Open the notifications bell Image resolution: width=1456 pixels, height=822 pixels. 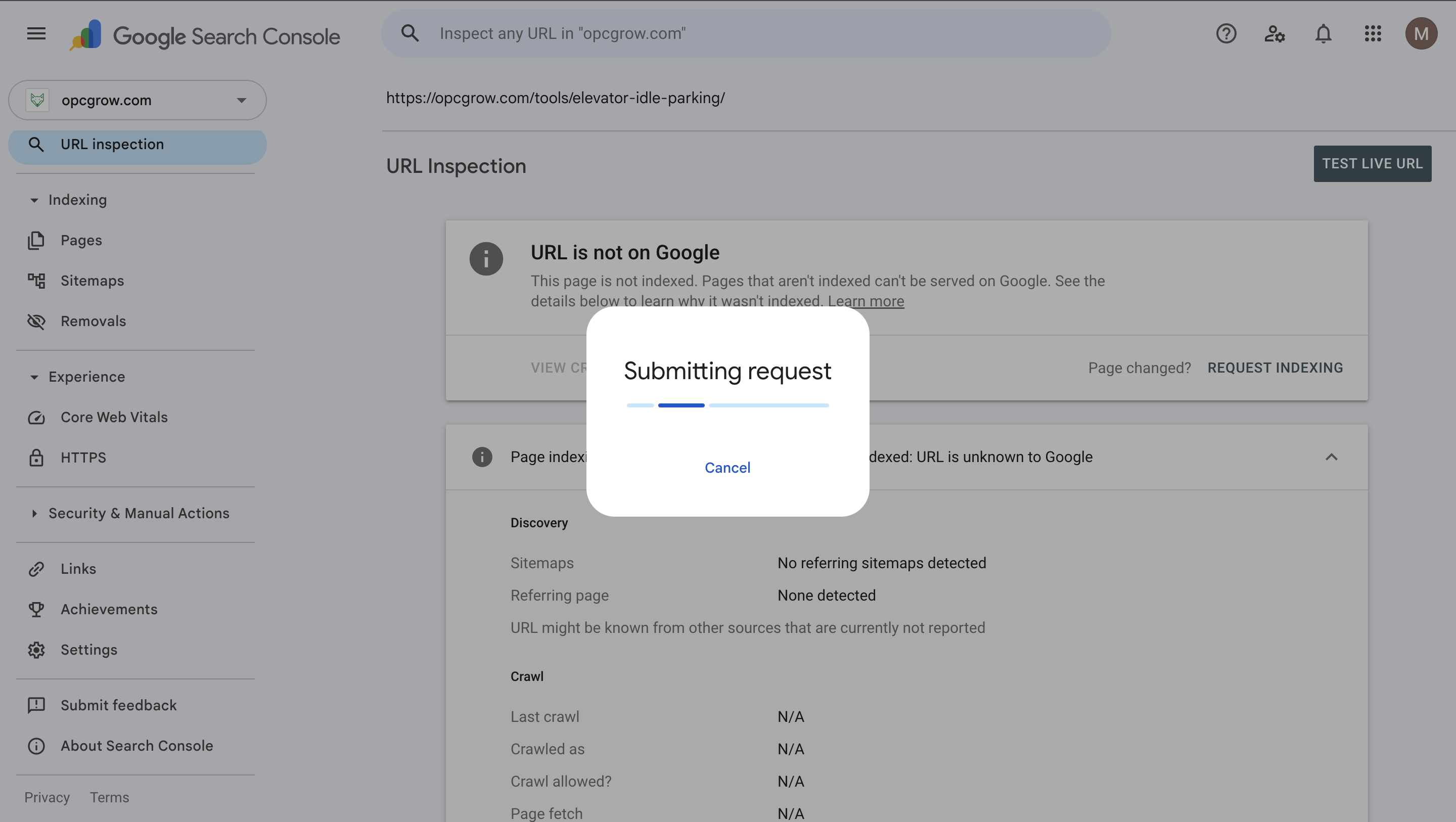[x=1323, y=34]
